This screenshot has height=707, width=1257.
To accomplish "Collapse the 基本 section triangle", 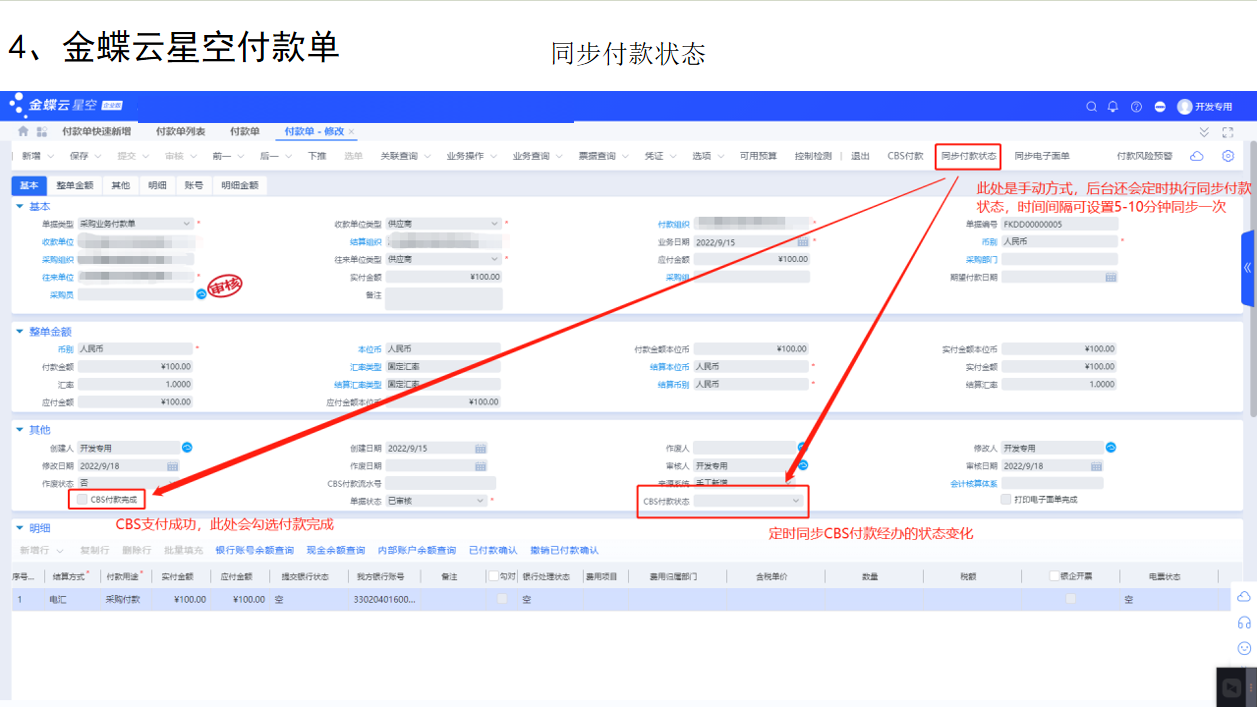I will (x=20, y=206).
